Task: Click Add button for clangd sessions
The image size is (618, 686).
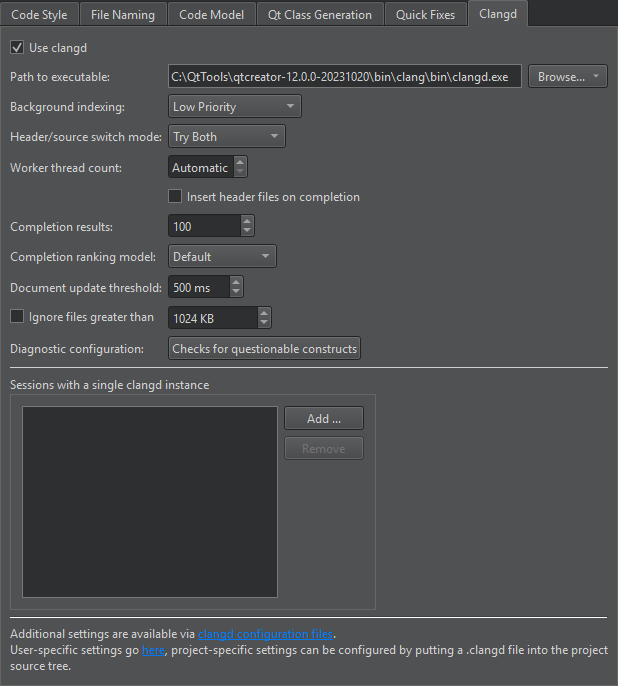Action: [323, 419]
